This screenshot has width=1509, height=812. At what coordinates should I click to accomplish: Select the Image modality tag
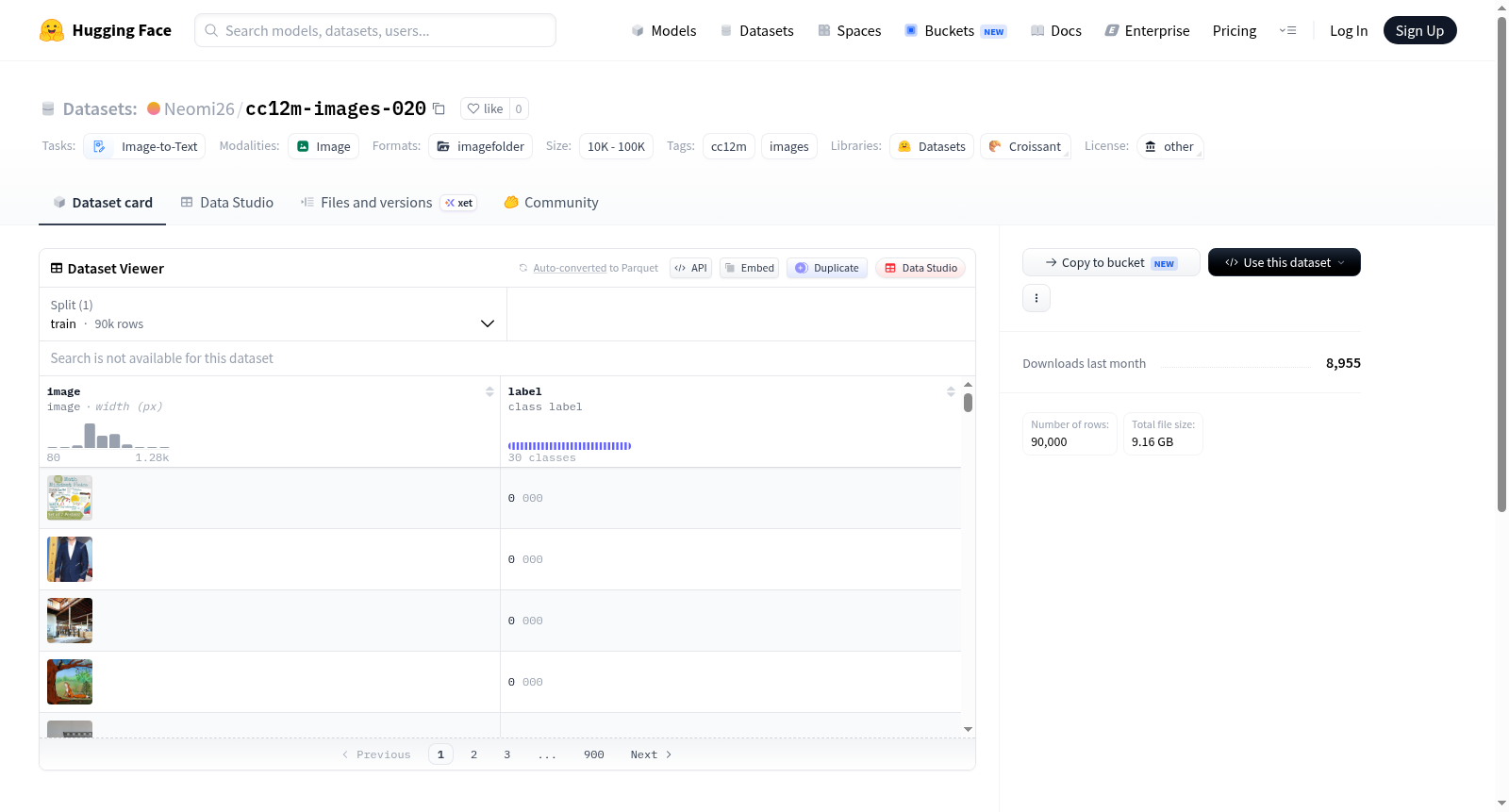click(323, 146)
